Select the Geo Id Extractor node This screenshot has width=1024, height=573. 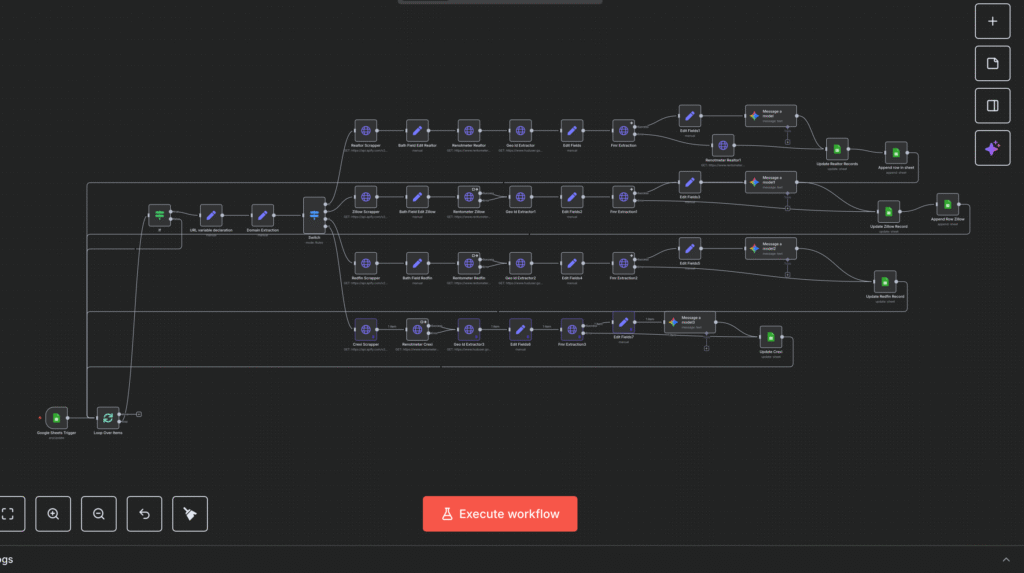point(520,131)
